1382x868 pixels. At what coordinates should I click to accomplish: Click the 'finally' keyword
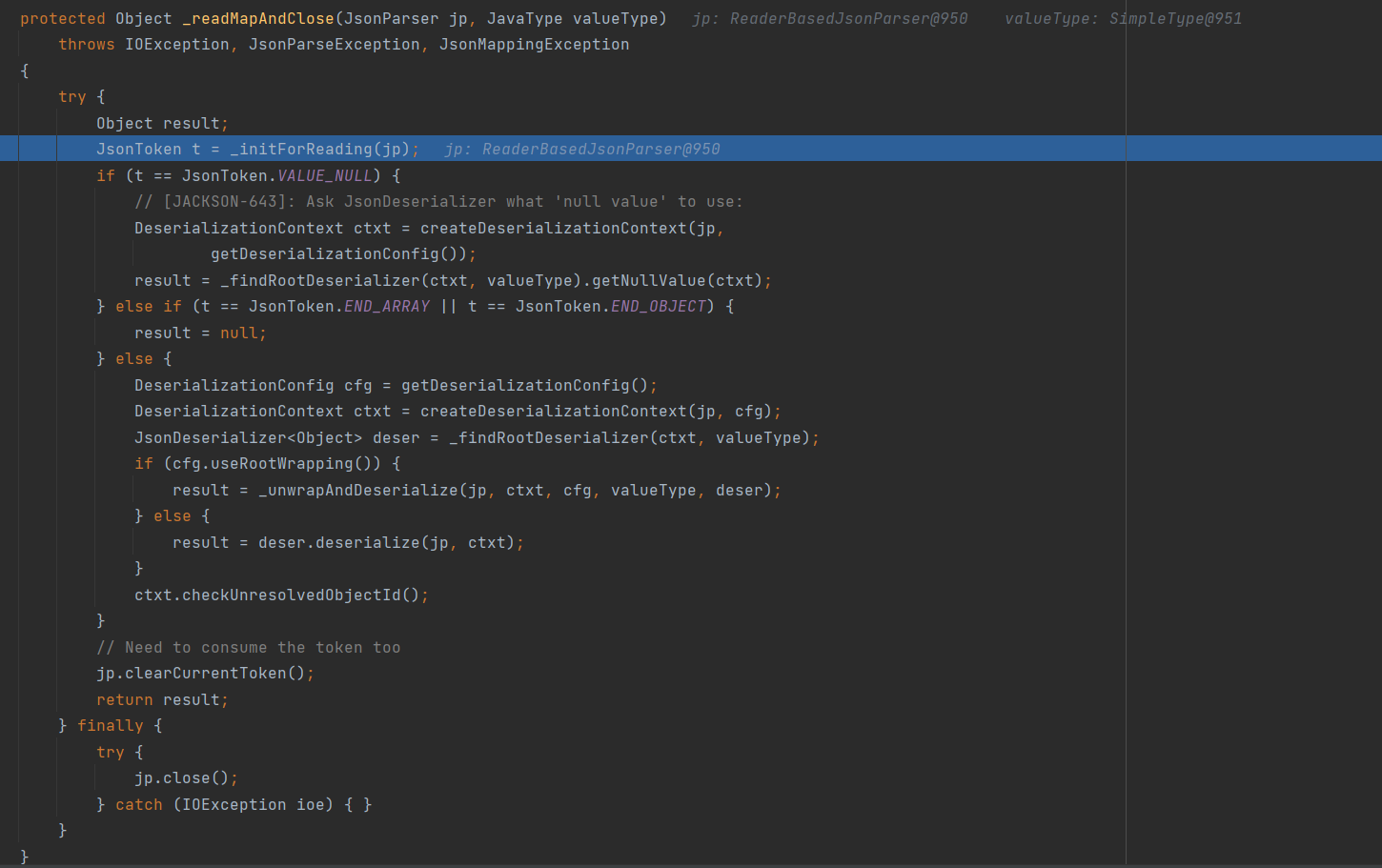click(110, 725)
